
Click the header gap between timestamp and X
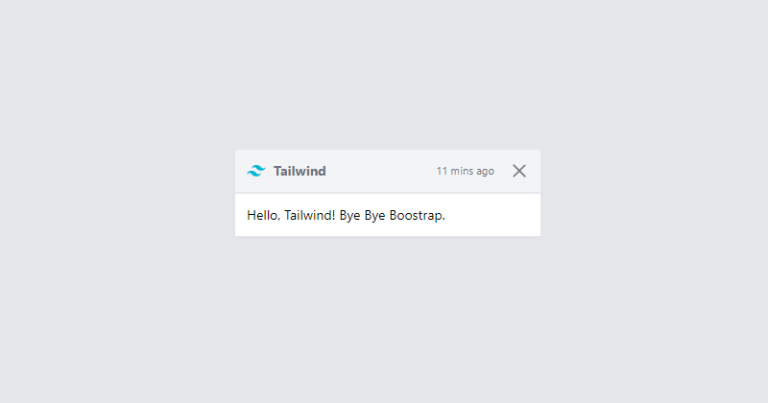[504, 171]
